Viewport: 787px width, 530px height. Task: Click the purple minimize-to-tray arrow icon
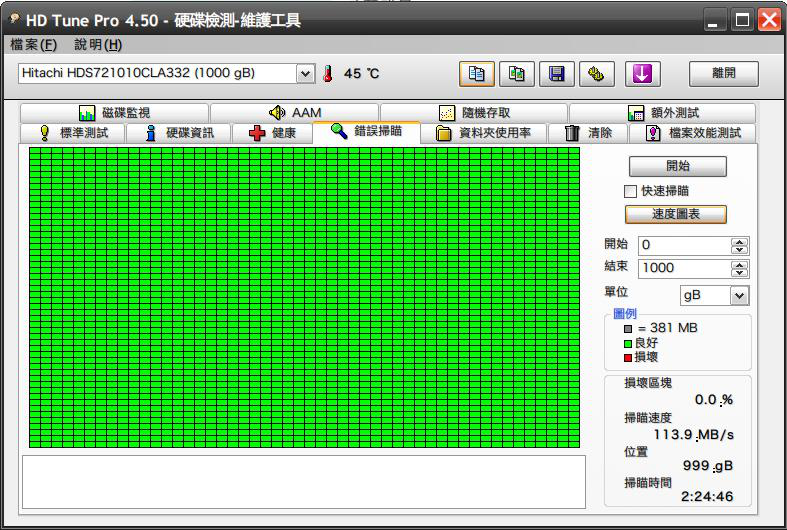tap(642, 74)
